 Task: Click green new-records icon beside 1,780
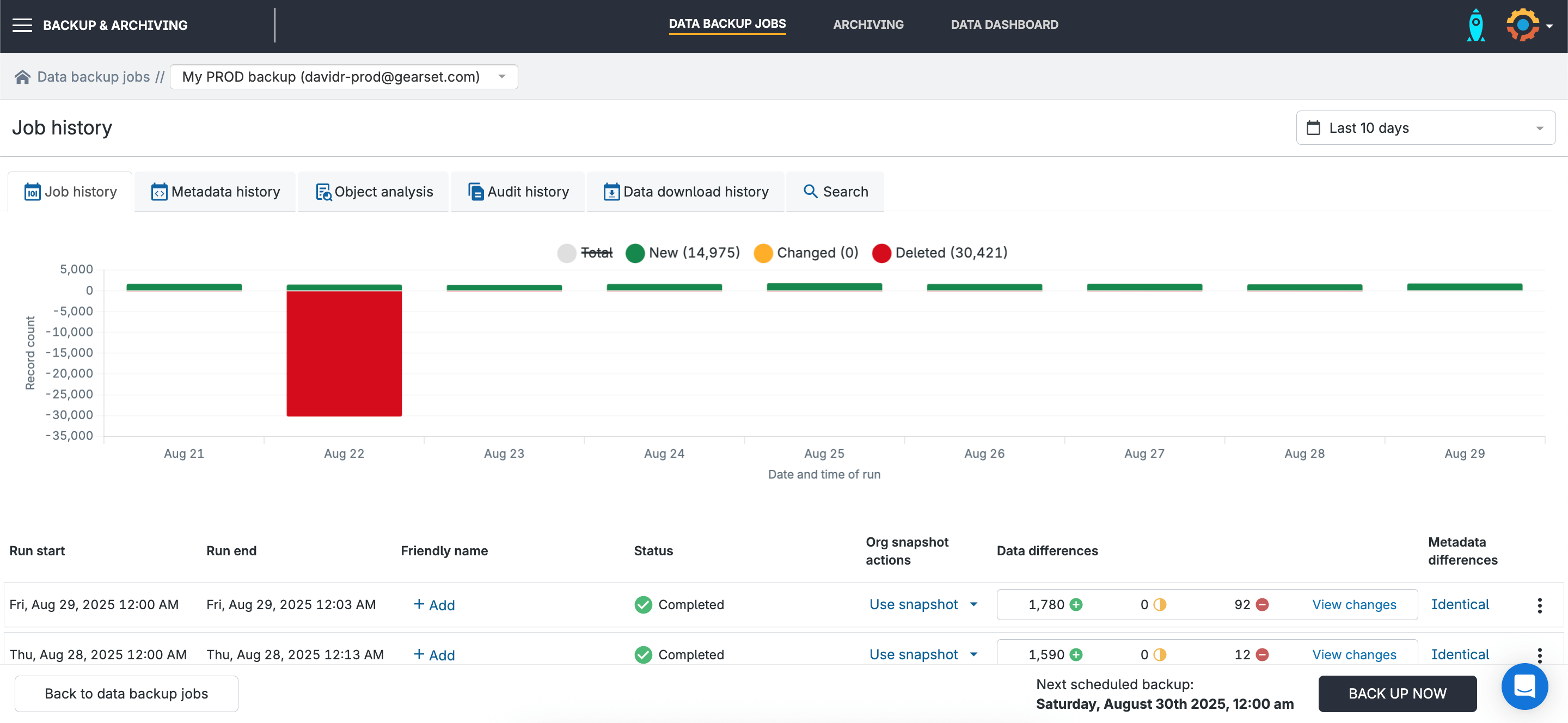pos(1076,605)
